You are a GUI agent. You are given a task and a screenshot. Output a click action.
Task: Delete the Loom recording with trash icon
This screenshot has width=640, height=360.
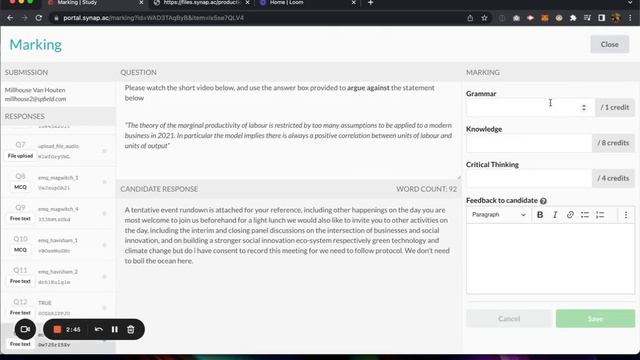pos(131,329)
